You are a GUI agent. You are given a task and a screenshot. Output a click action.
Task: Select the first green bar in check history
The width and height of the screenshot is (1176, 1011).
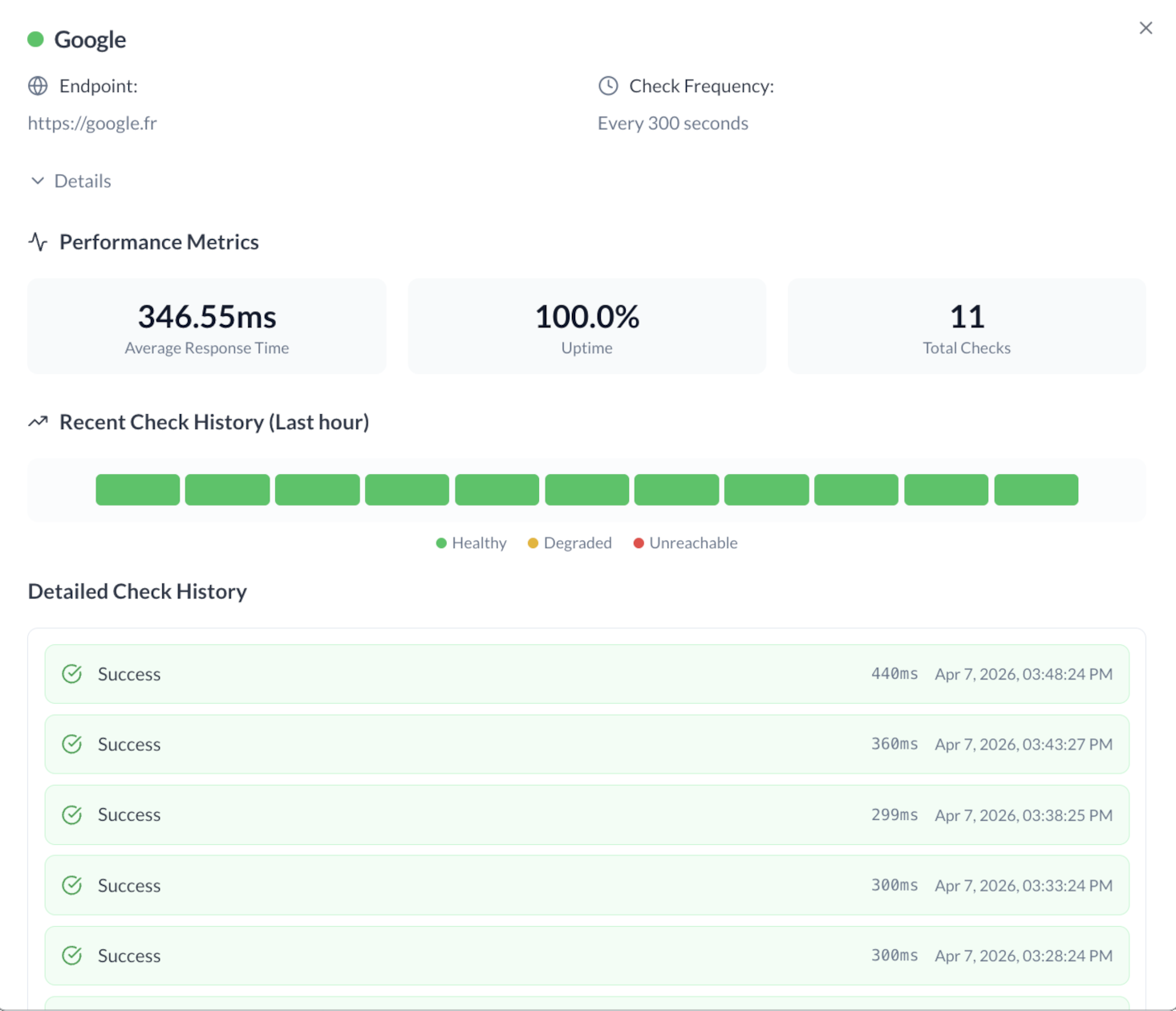click(138, 489)
